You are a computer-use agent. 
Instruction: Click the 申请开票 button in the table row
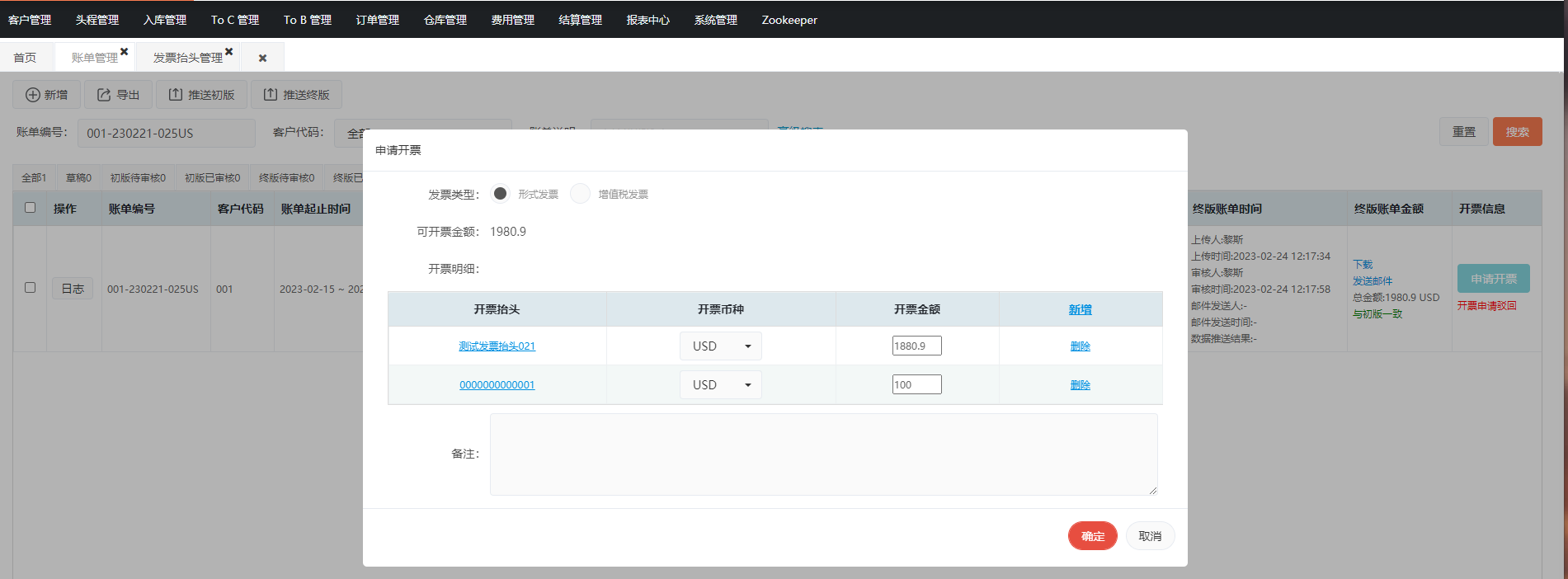[x=1494, y=279]
